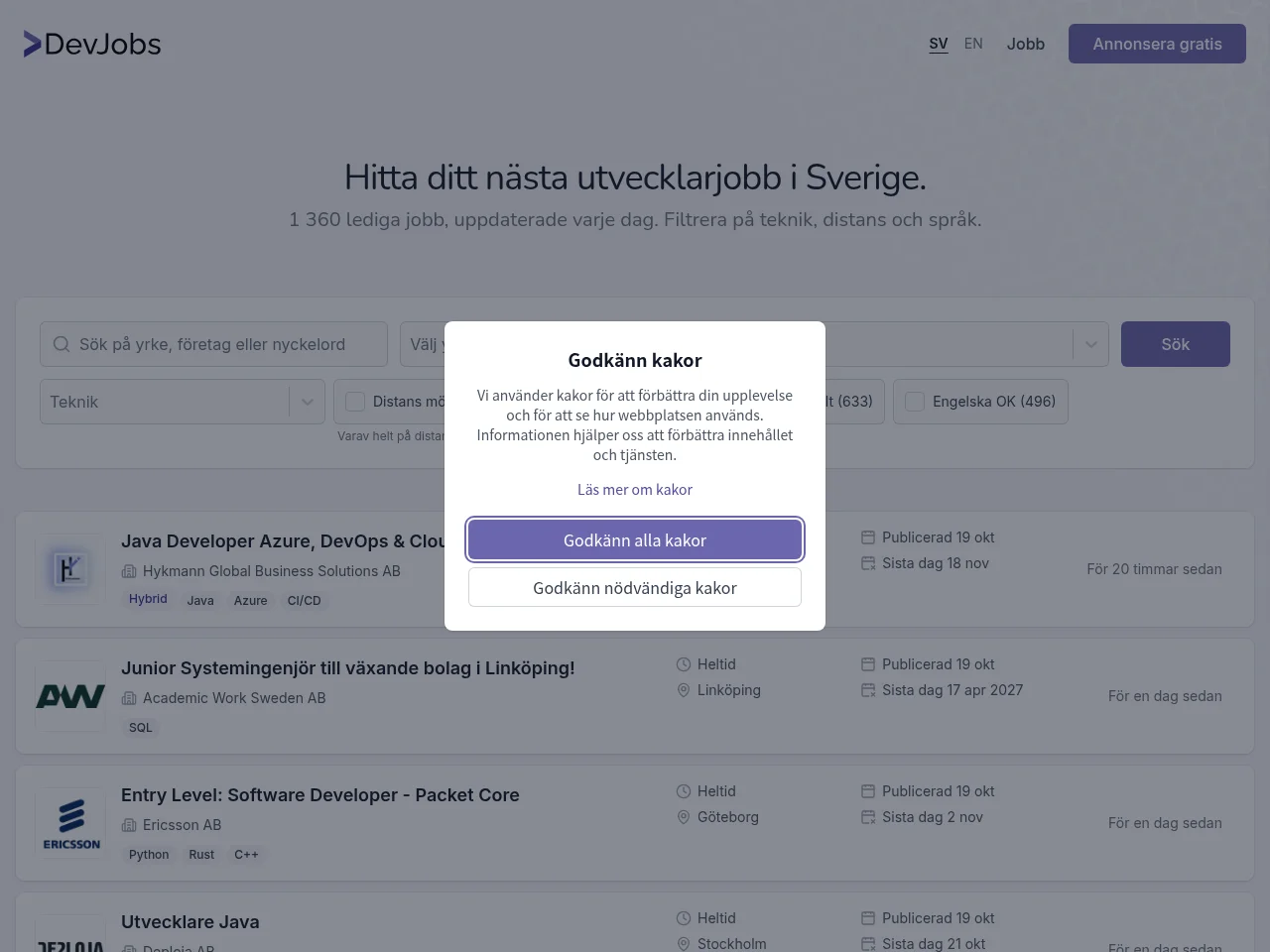Click location pin icon beside Göteborg
This screenshot has height=952, width=1270.
(684, 817)
